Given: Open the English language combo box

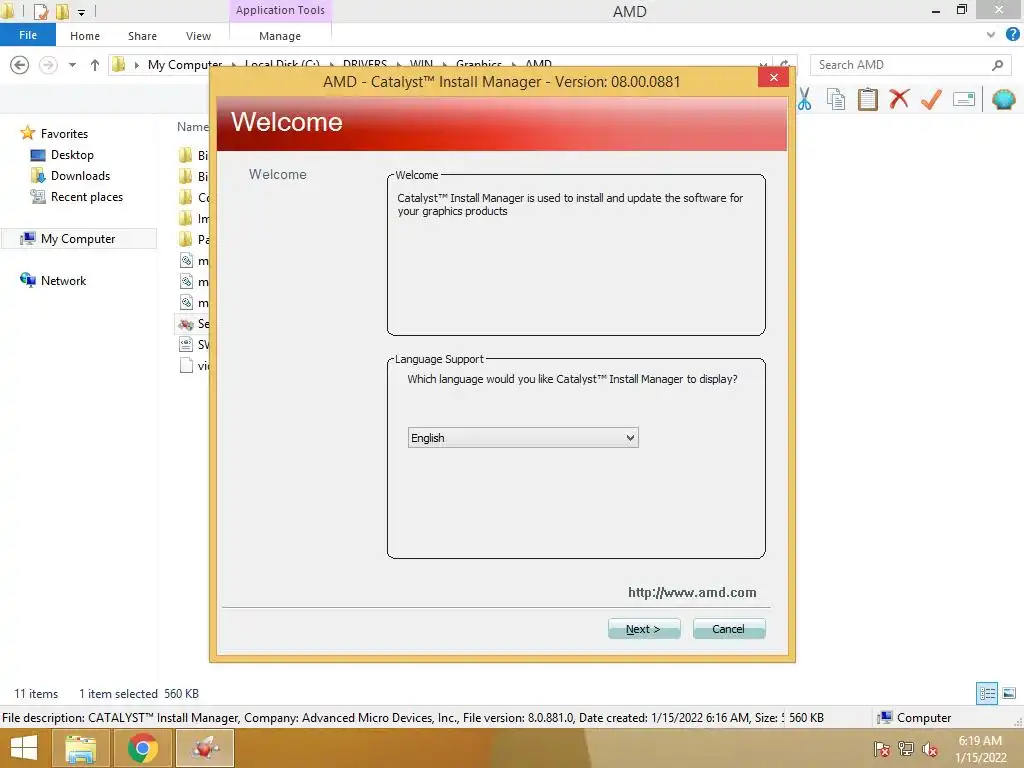Looking at the screenshot, I should pyautogui.click(x=523, y=438).
